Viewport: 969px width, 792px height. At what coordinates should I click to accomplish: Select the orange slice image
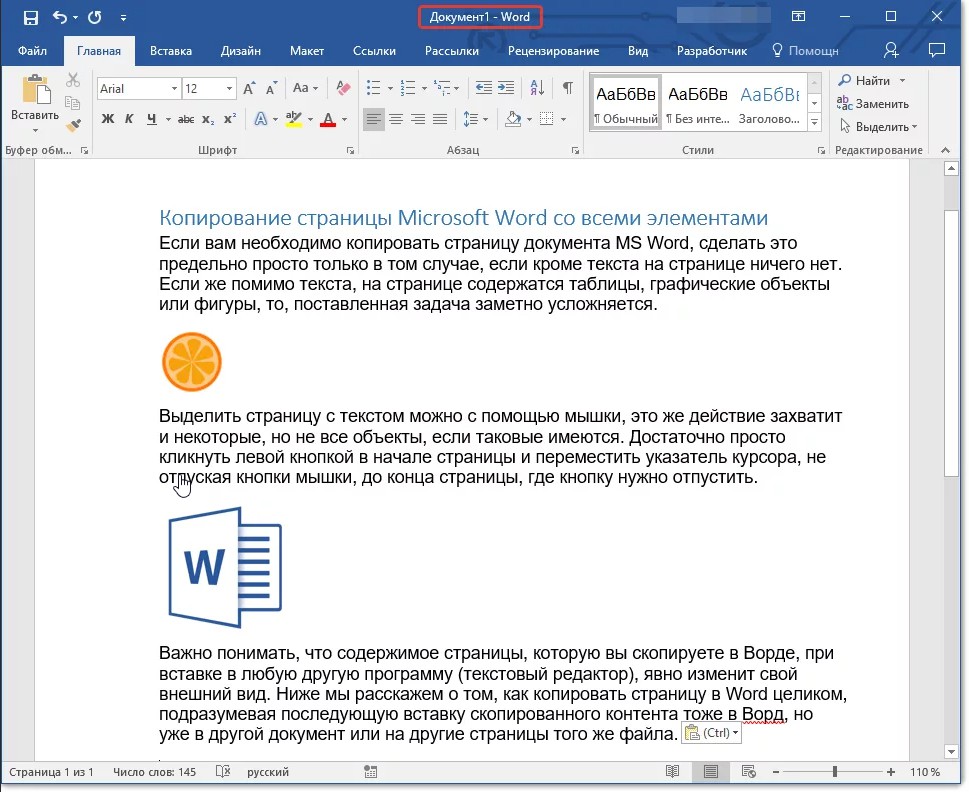pyautogui.click(x=192, y=362)
